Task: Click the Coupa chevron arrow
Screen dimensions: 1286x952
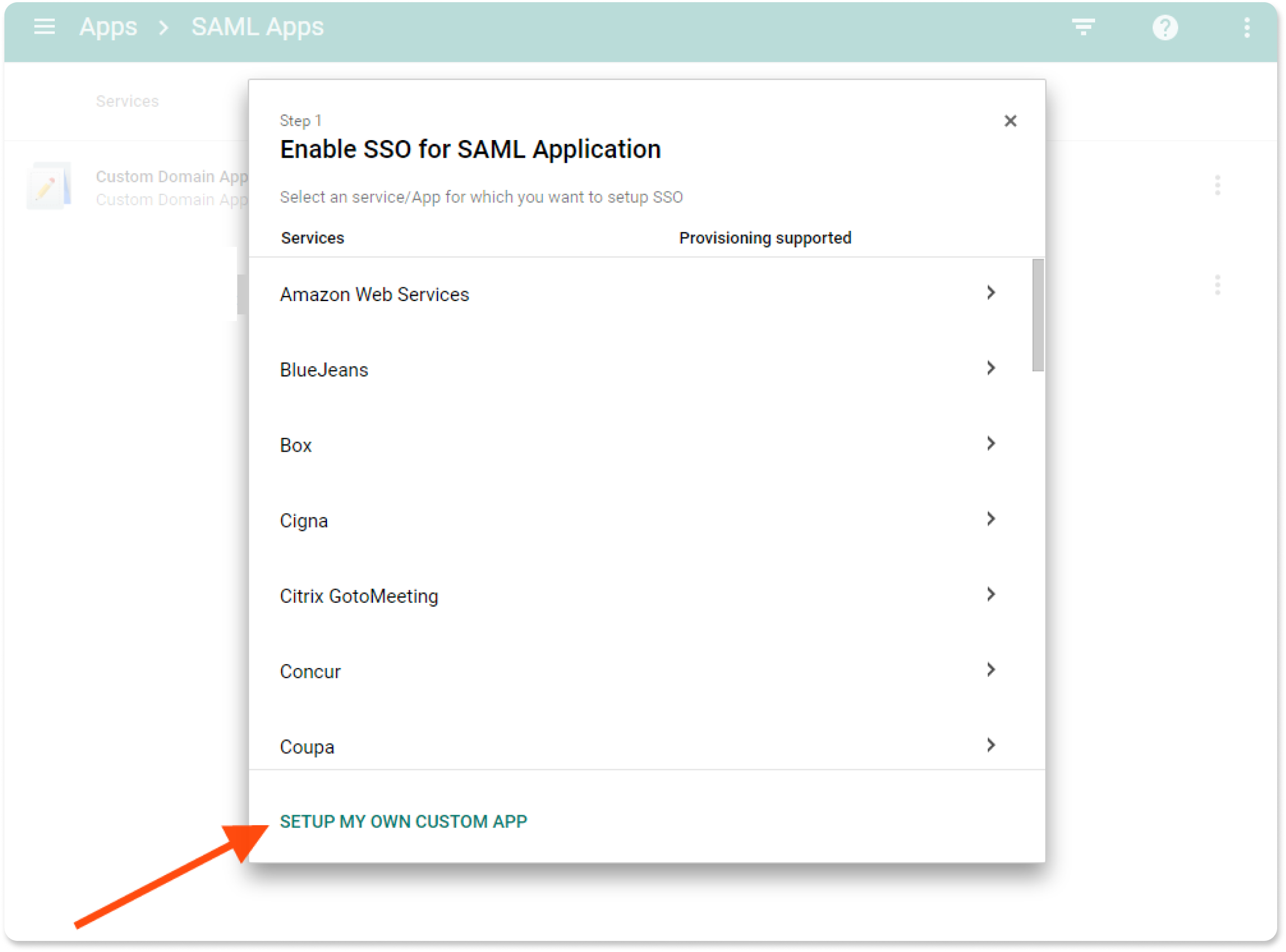Action: point(991,746)
